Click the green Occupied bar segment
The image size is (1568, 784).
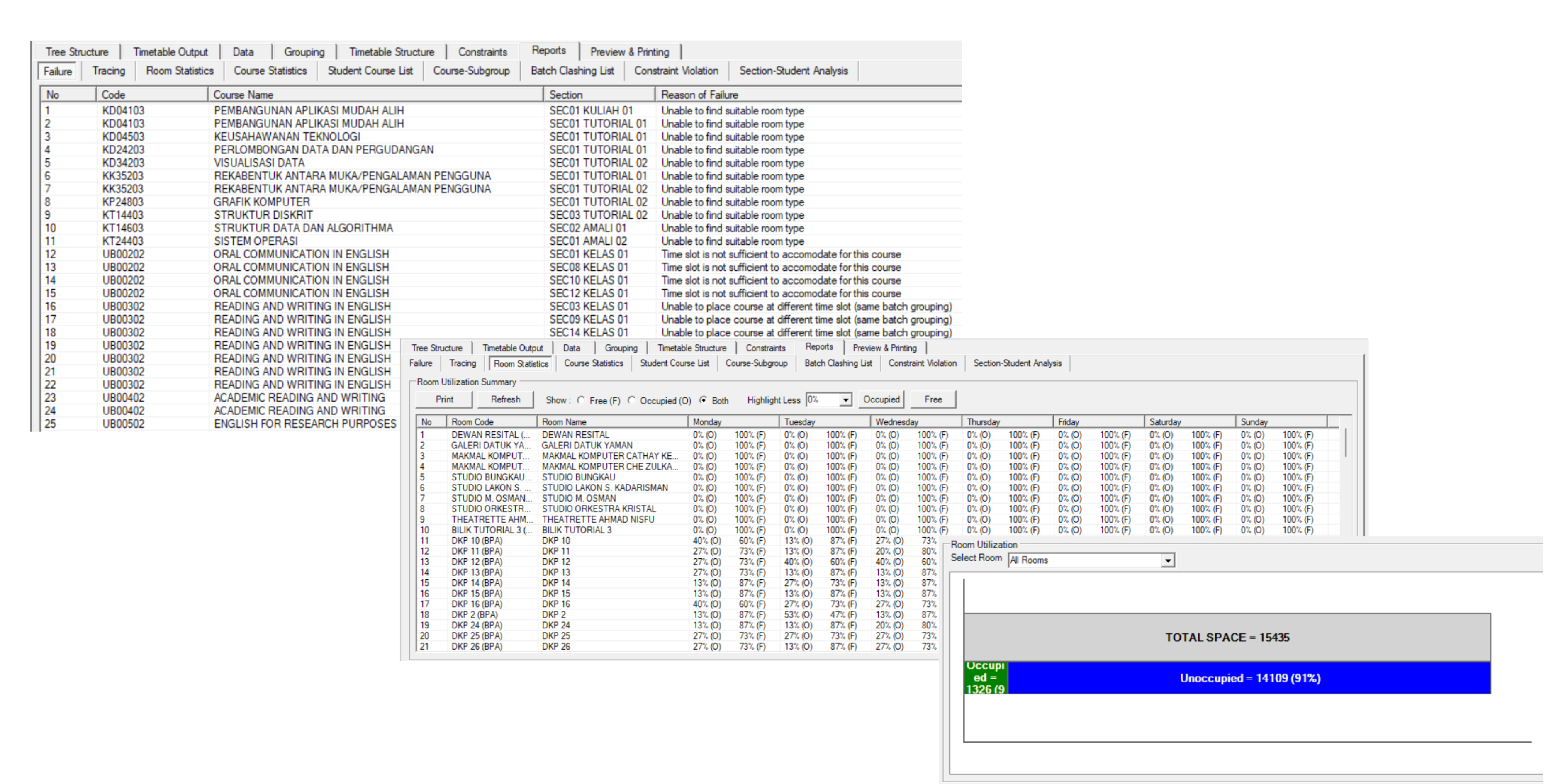[986, 678]
